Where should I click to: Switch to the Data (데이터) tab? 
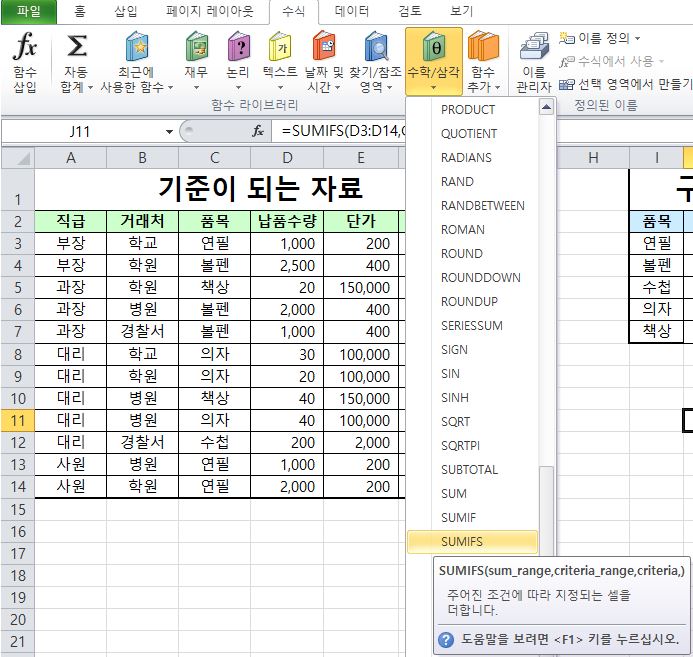click(352, 11)
